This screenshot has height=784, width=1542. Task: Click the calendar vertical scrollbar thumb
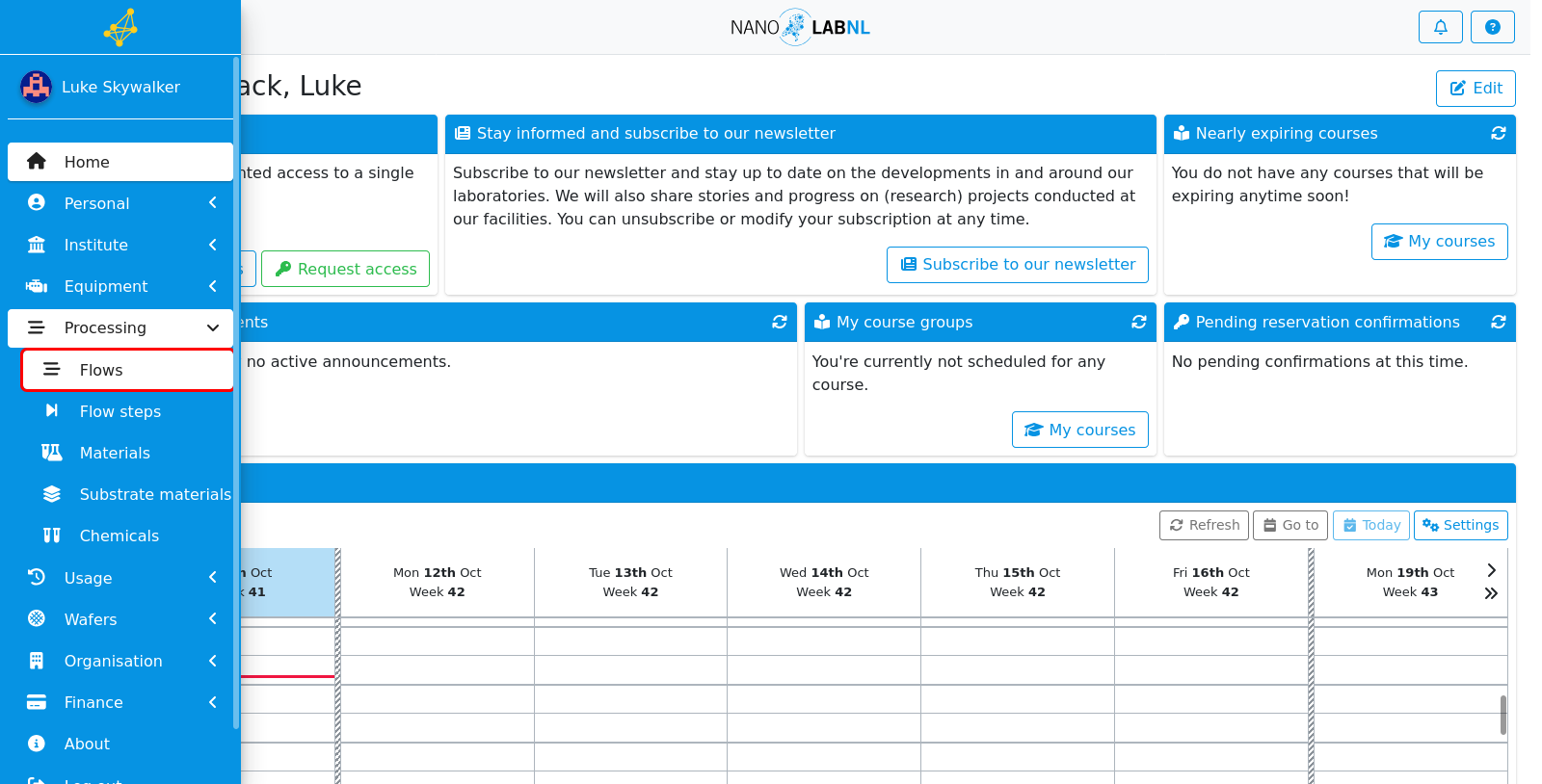coord(1503,715)
